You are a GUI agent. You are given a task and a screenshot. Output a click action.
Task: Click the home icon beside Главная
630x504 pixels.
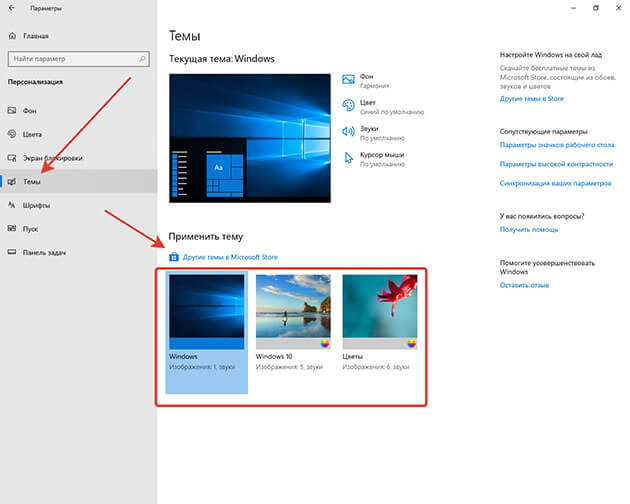click(x=12, y=36)
